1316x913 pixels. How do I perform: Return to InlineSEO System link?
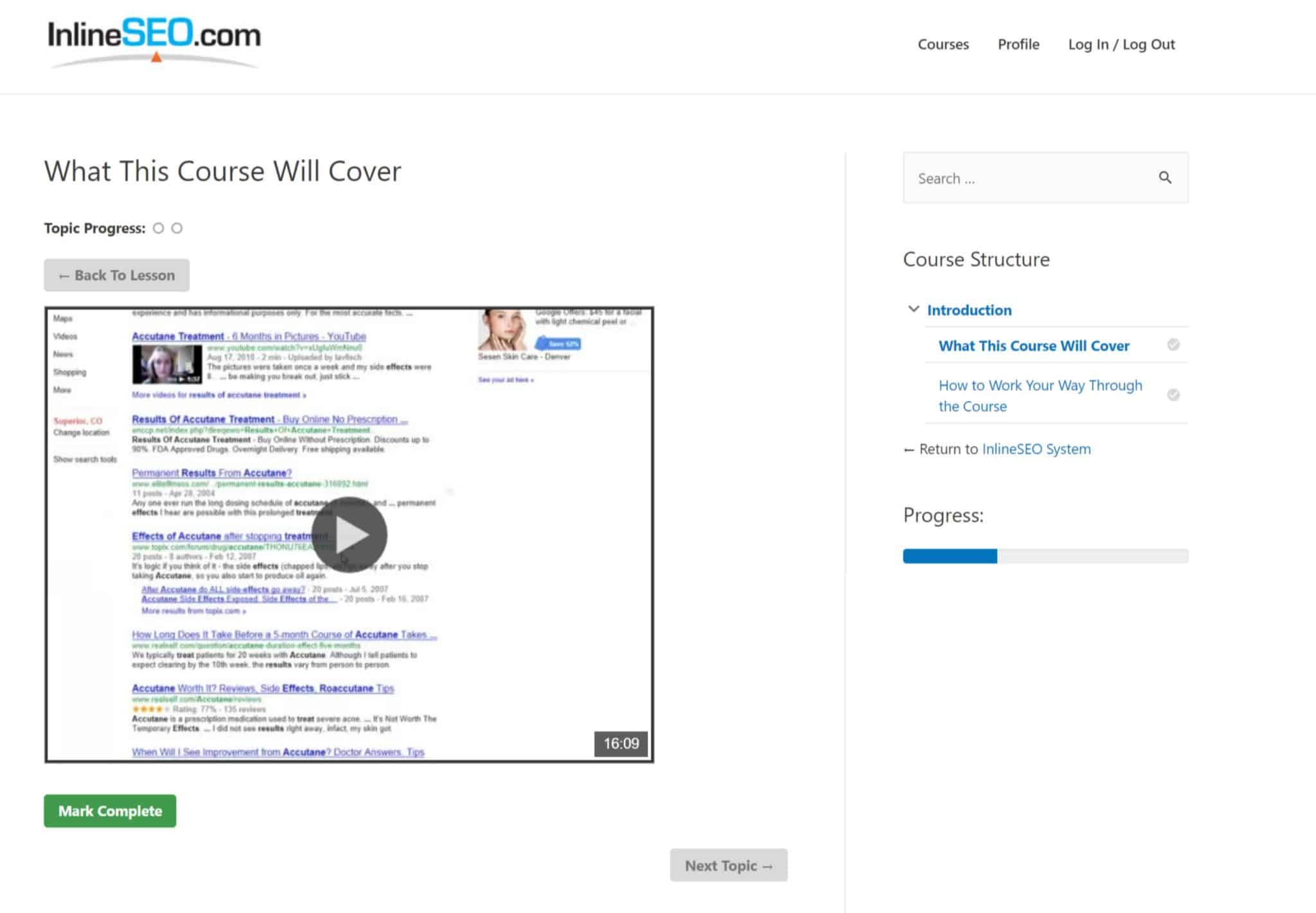point(1036,449)
